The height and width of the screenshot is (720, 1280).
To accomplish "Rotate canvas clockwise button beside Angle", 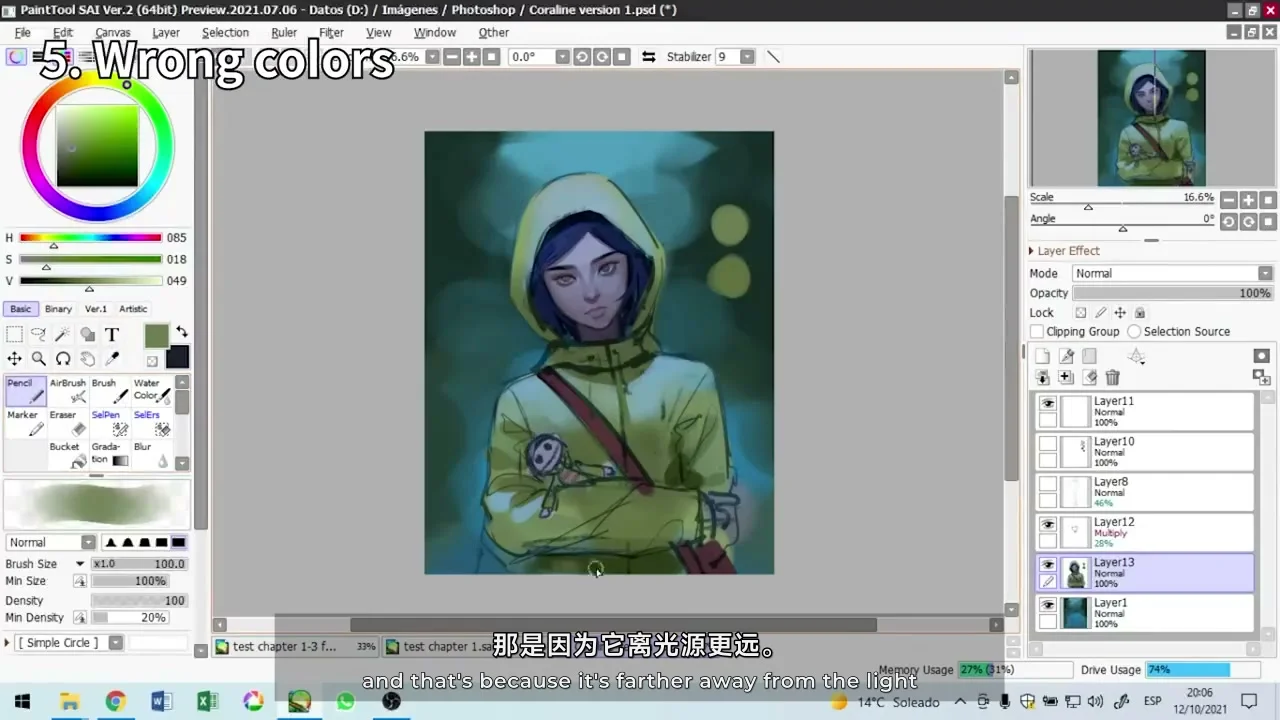I will (x=1248, y=221).
